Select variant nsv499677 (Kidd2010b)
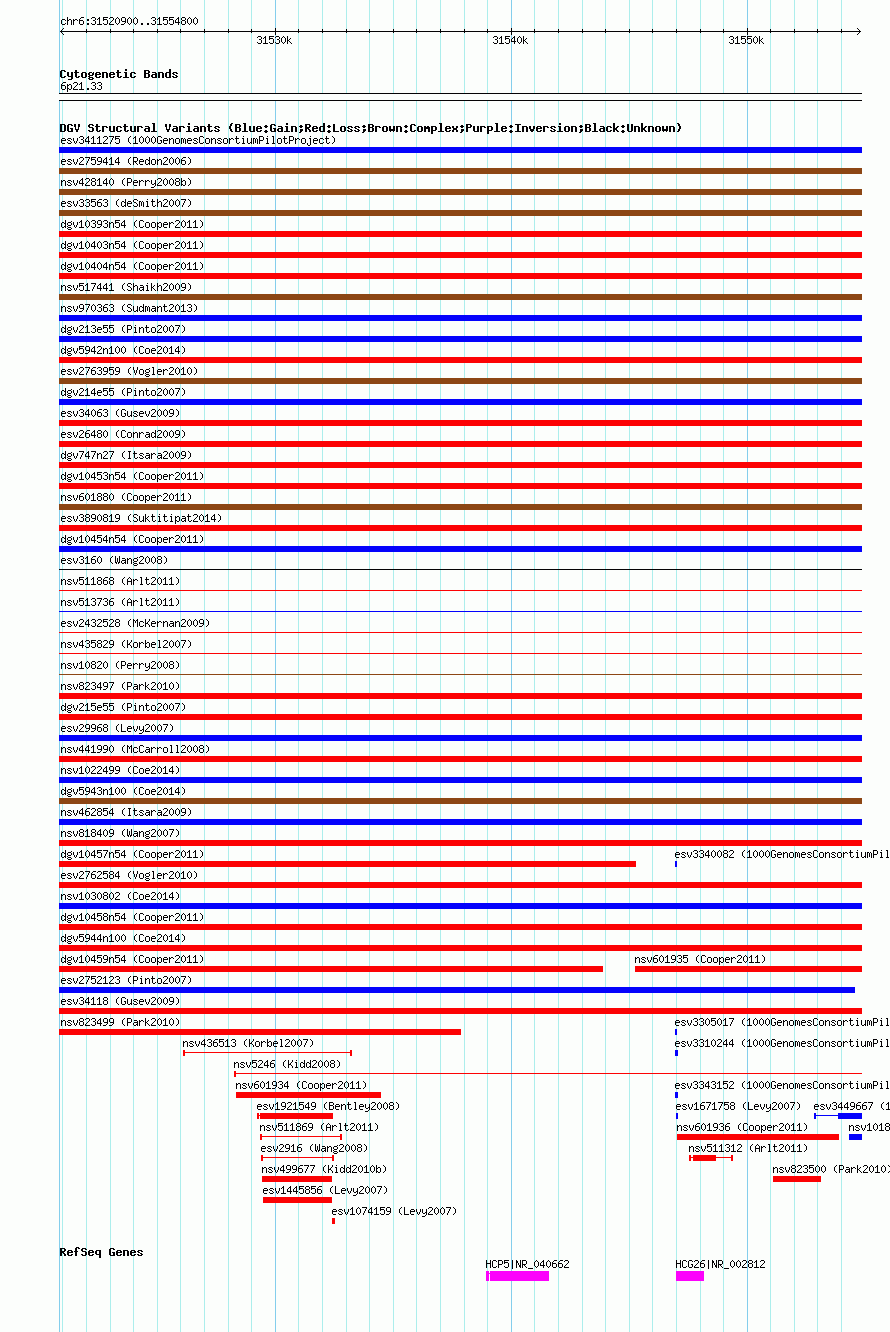890x1332 pixels. [x=324, y=1169]
